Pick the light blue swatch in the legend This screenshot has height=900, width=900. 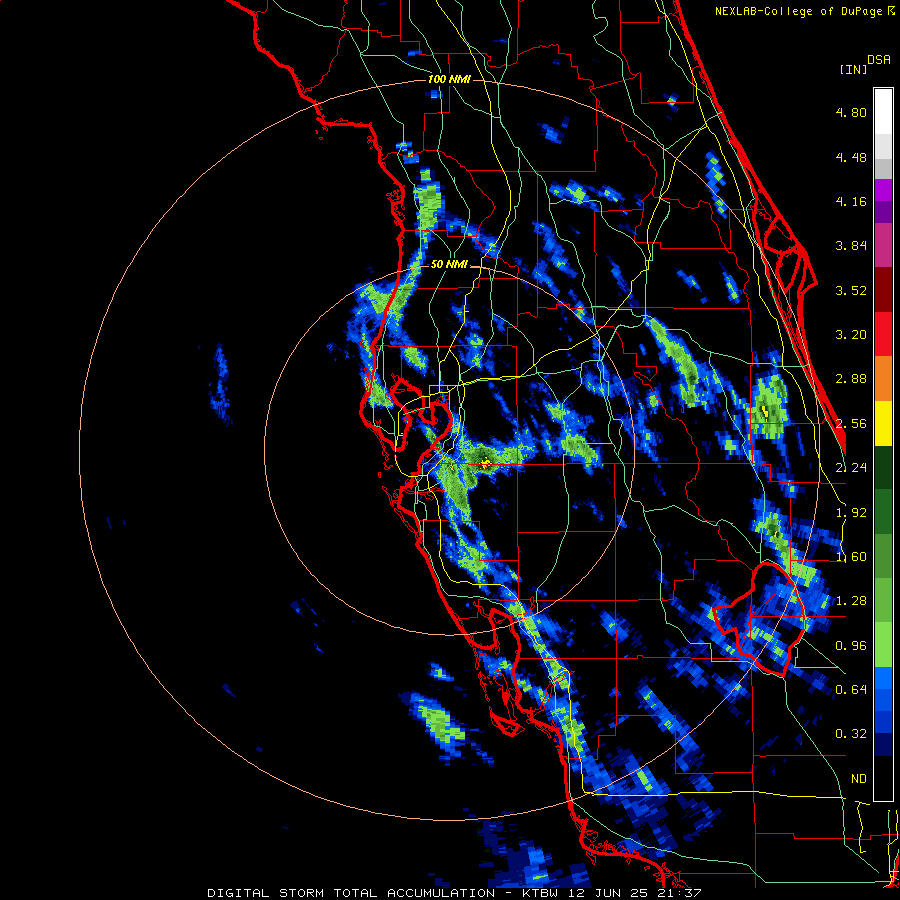tap(883, 678)
